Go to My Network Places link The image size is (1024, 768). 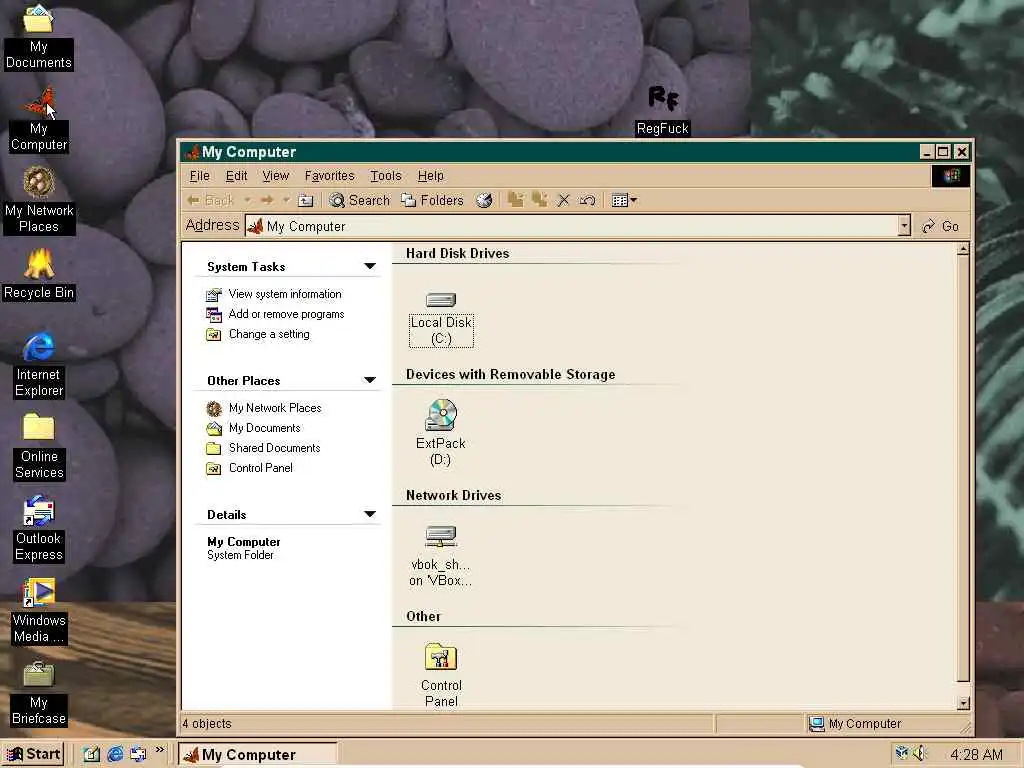pos(275,408)
